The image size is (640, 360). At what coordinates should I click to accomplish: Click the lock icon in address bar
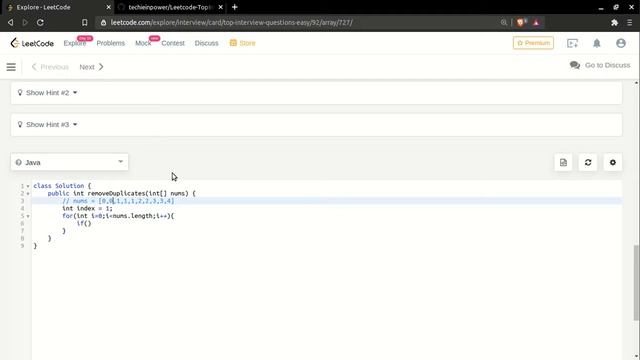pos(103,22)
